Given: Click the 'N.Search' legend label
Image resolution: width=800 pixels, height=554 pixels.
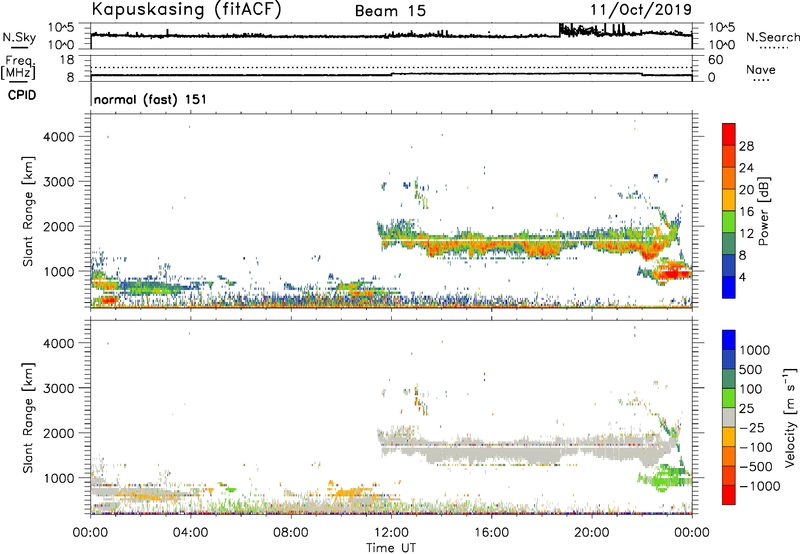Looking at the screenshot, I should pos(772,37).
